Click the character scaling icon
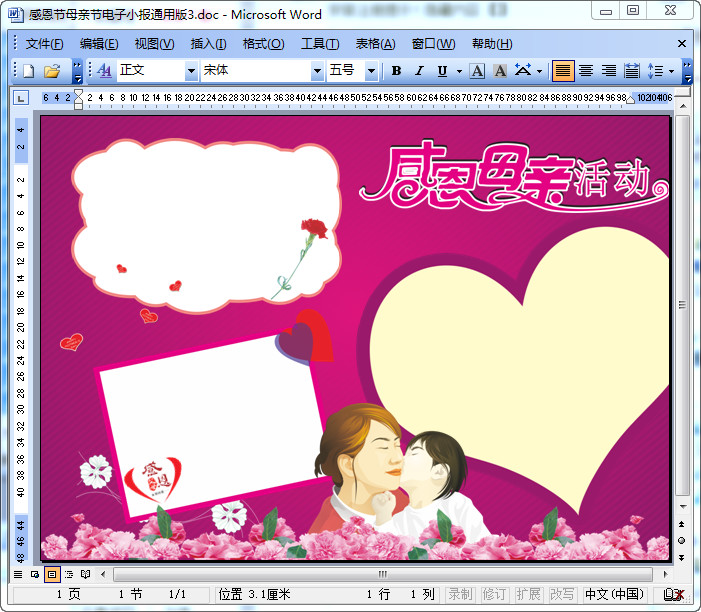Image resolution: width=701 pixels, height=612 pixels. pyautogui.click(x=523, y=71)
